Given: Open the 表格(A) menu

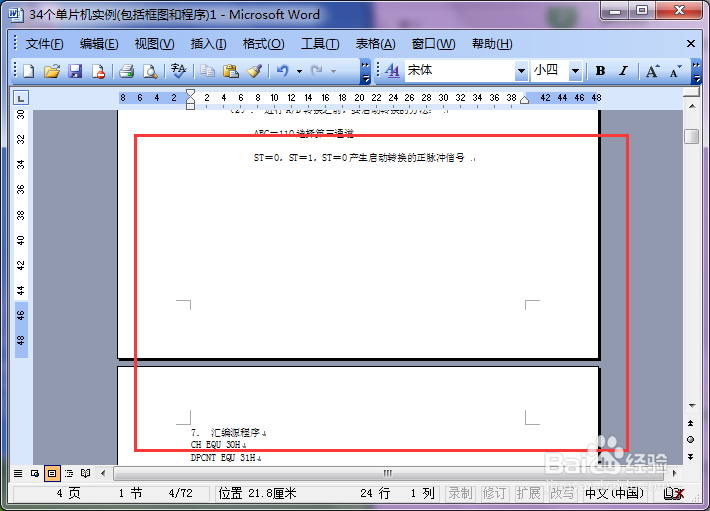Looking at the screenshot, I should (x=375, y=44).
